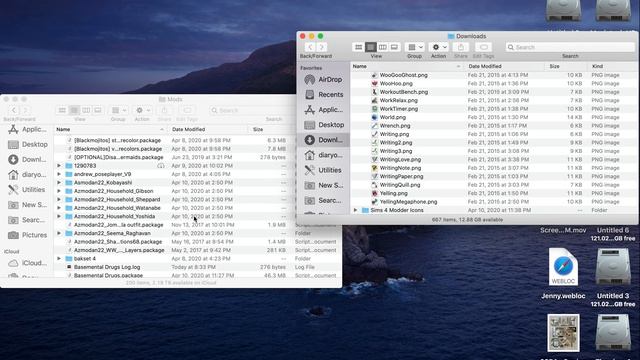Screen dimensions: 640x360
Task: Switch Downloads window to gallery view
Action: [x=394, y=47]
